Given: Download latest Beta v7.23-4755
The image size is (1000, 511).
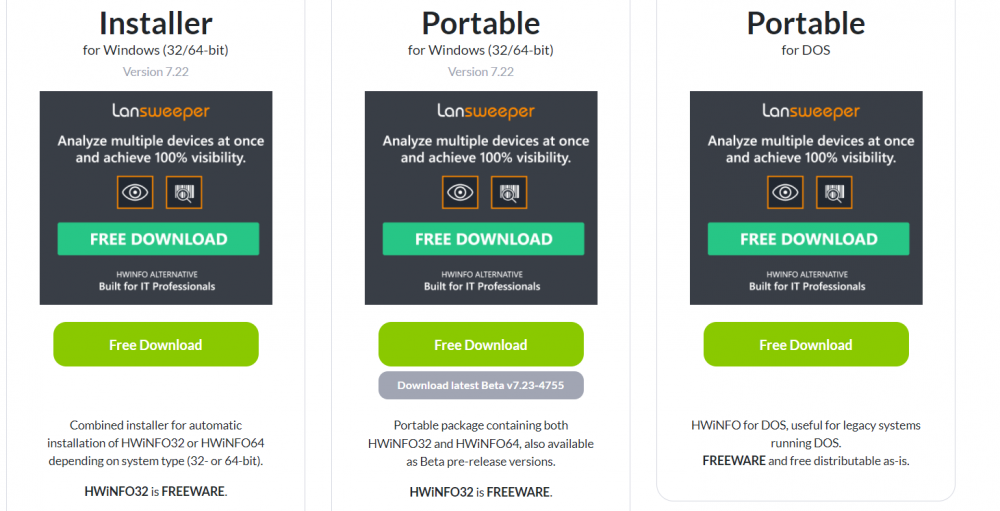Looking at the screenshot, I should click(481, 385).
